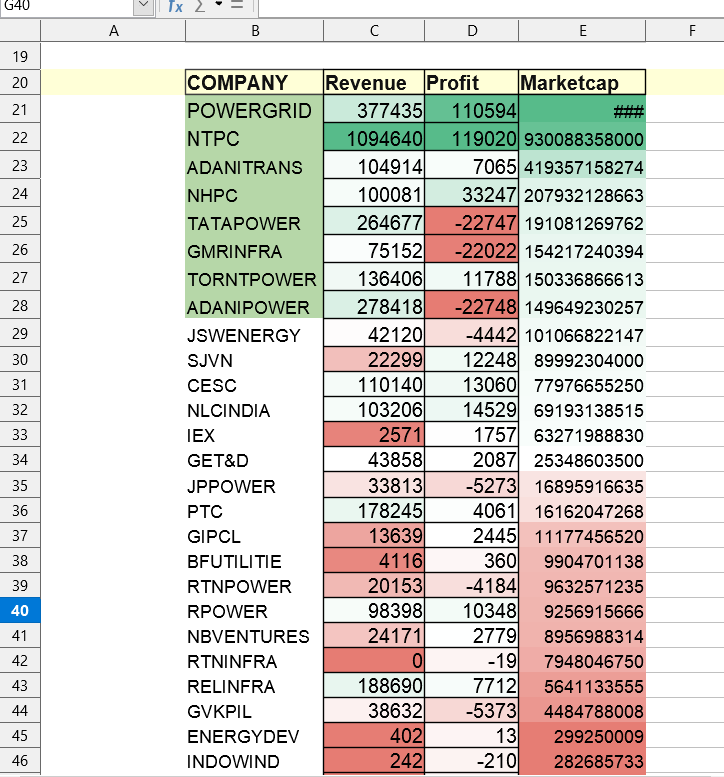724x777 pixels.
Task: Select row 19 header
Action: 20,56
